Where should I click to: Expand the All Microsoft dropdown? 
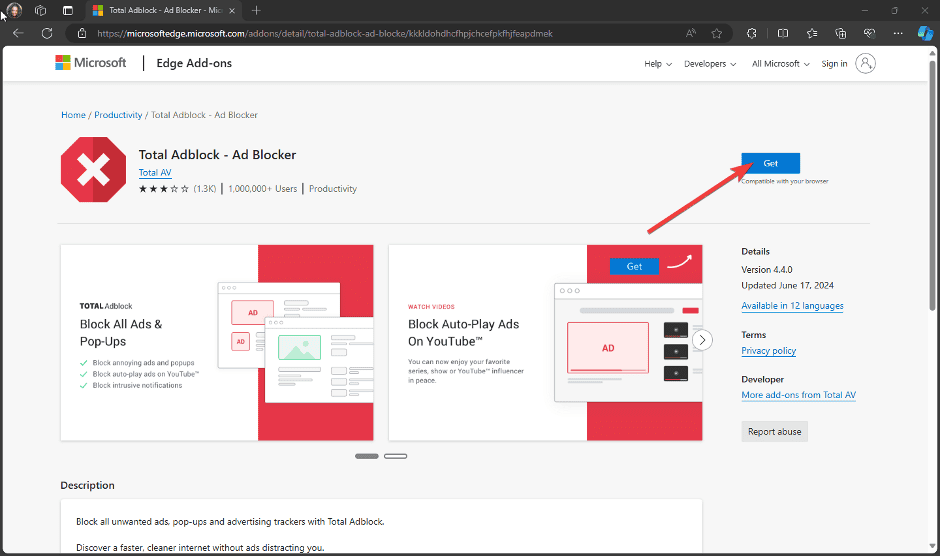781,64
